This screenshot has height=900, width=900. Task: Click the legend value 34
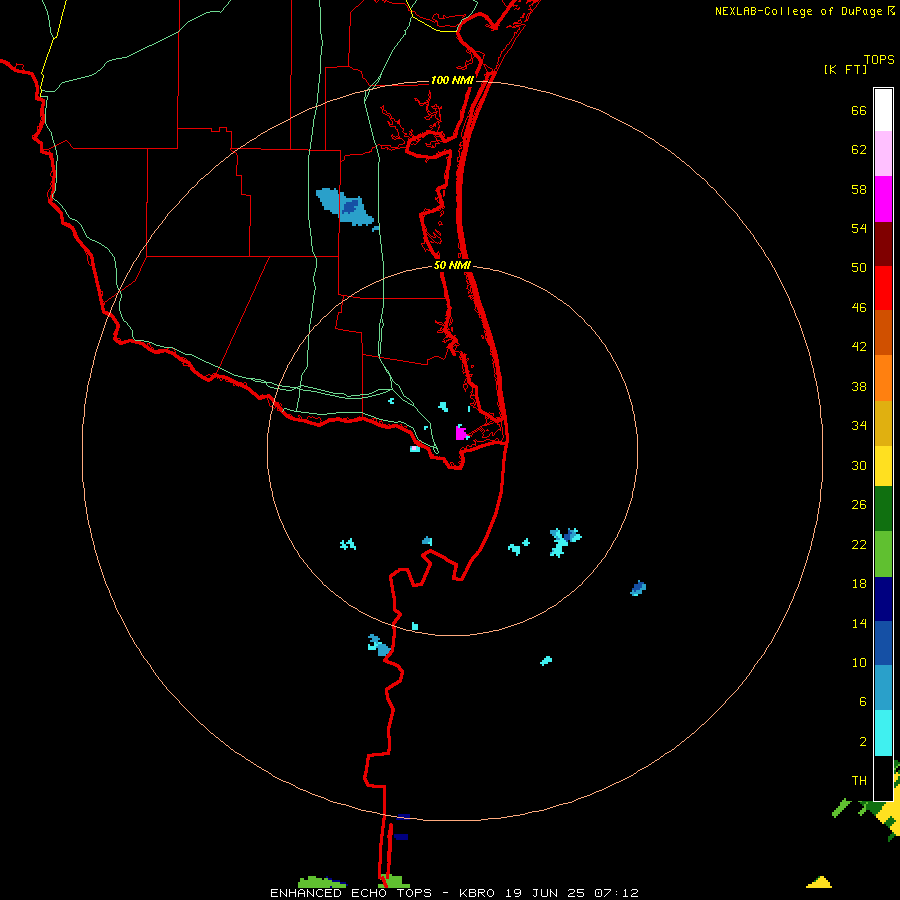click(x=859, y=425)
